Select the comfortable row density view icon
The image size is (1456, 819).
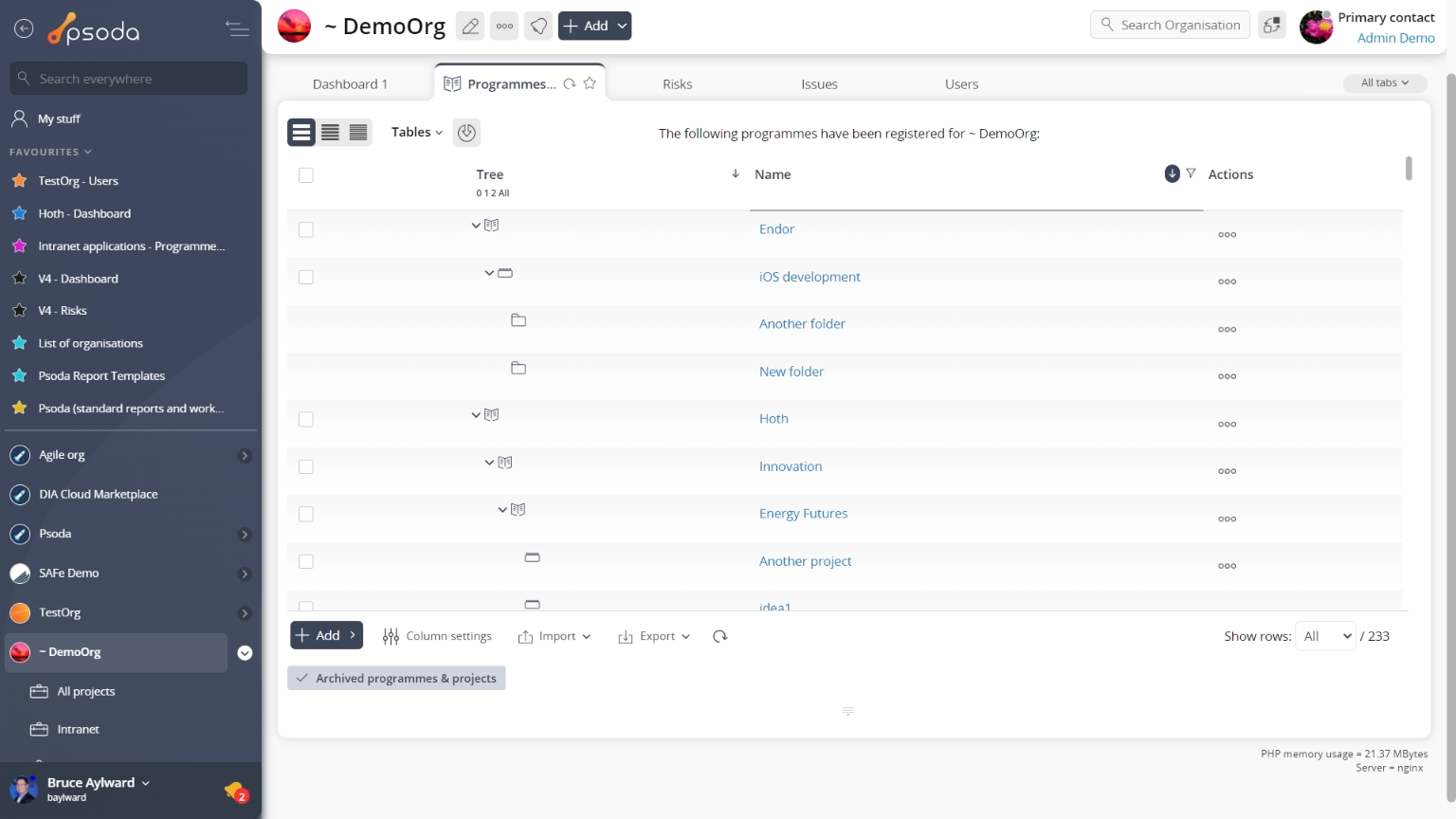point(301,133)
